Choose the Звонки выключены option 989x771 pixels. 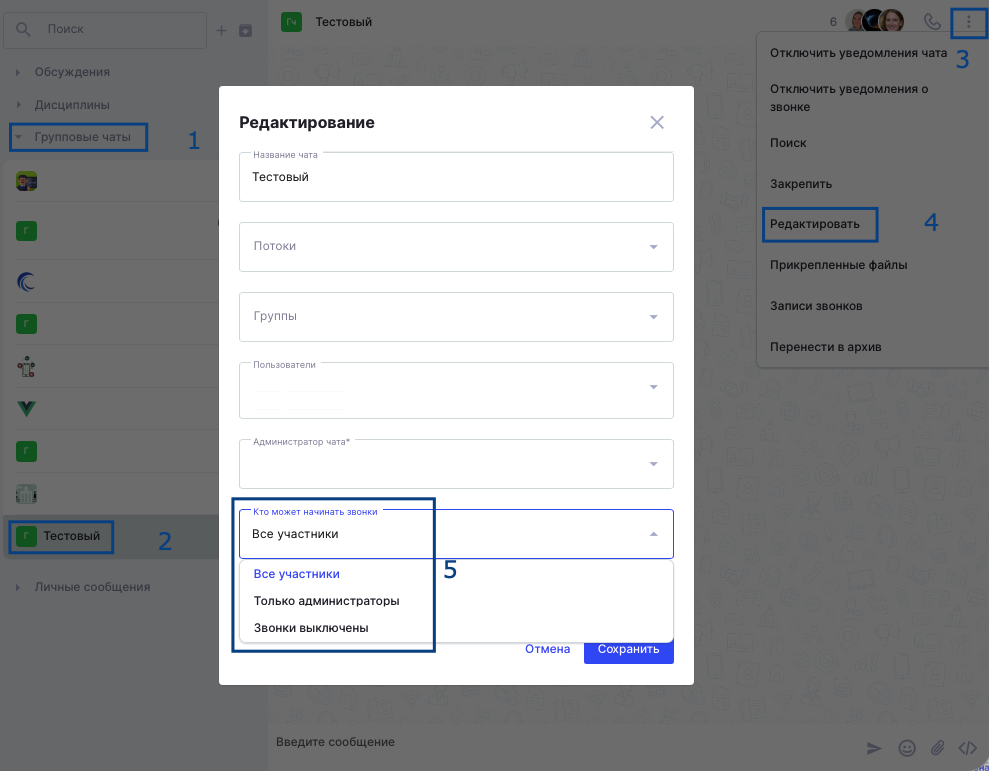point(311,628)
